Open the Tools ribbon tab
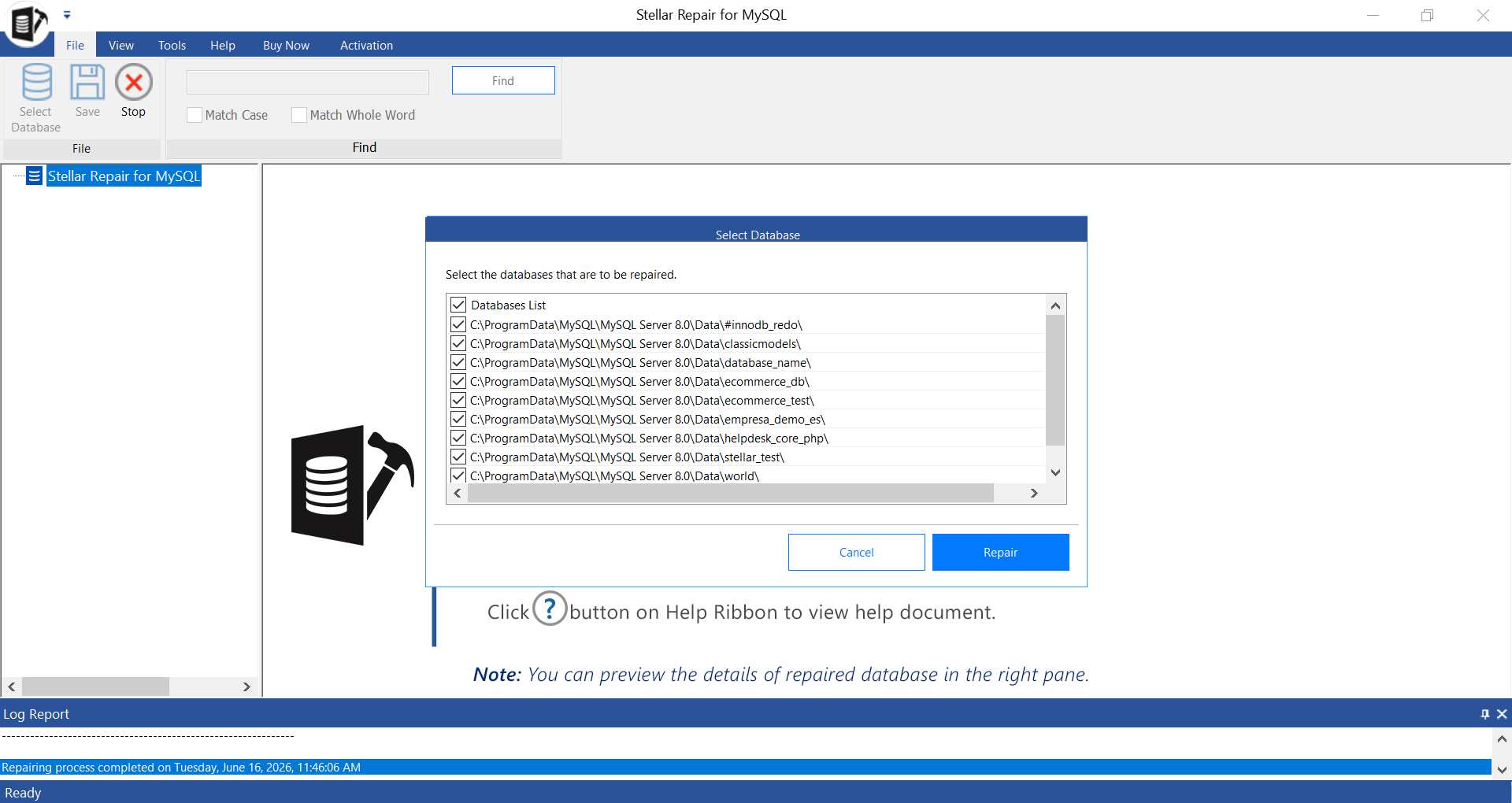 tap(172, 45)
